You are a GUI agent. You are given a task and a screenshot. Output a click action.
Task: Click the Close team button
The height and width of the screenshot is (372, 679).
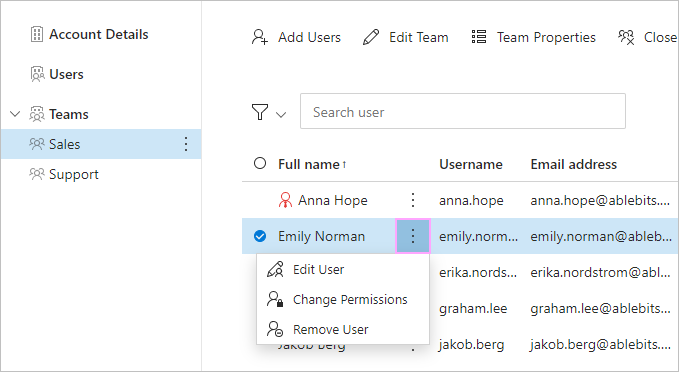point(648,37)
